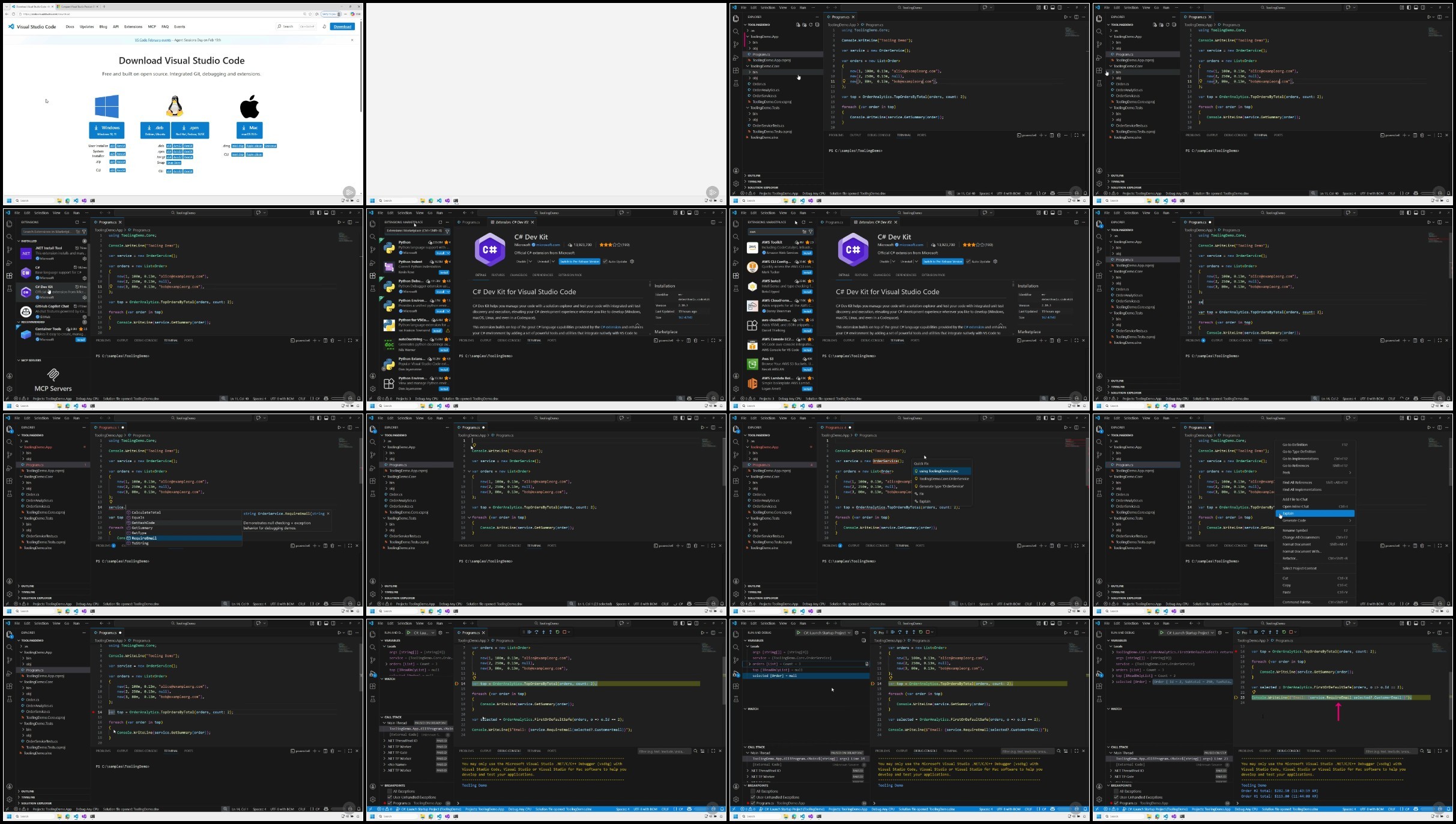This screenshot has height=824, width=1456.
Task: Switch to the Compare Visual Studio Product browser tab
Action: tap(78, 7)
